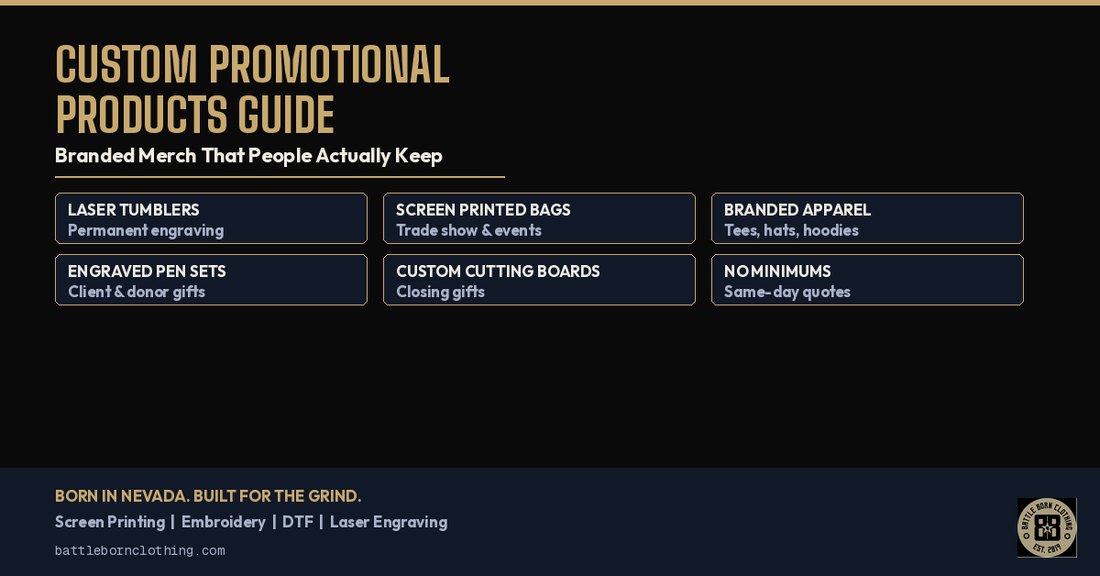Click the Born in Nevada tagline
This screenshot has width=1100, height=576.
208,496
